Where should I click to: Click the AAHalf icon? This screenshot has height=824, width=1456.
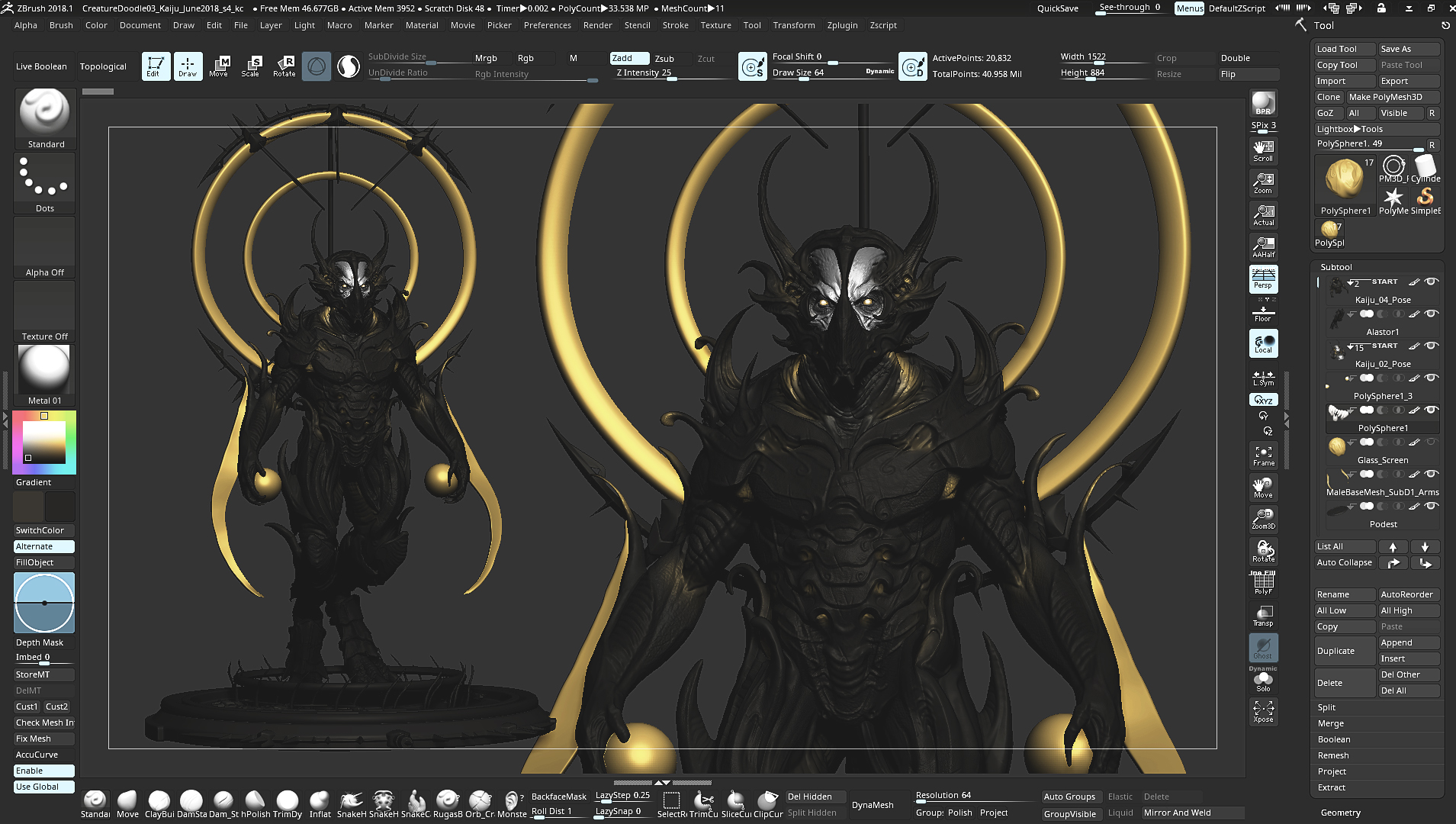click(x=1263, y=246)
